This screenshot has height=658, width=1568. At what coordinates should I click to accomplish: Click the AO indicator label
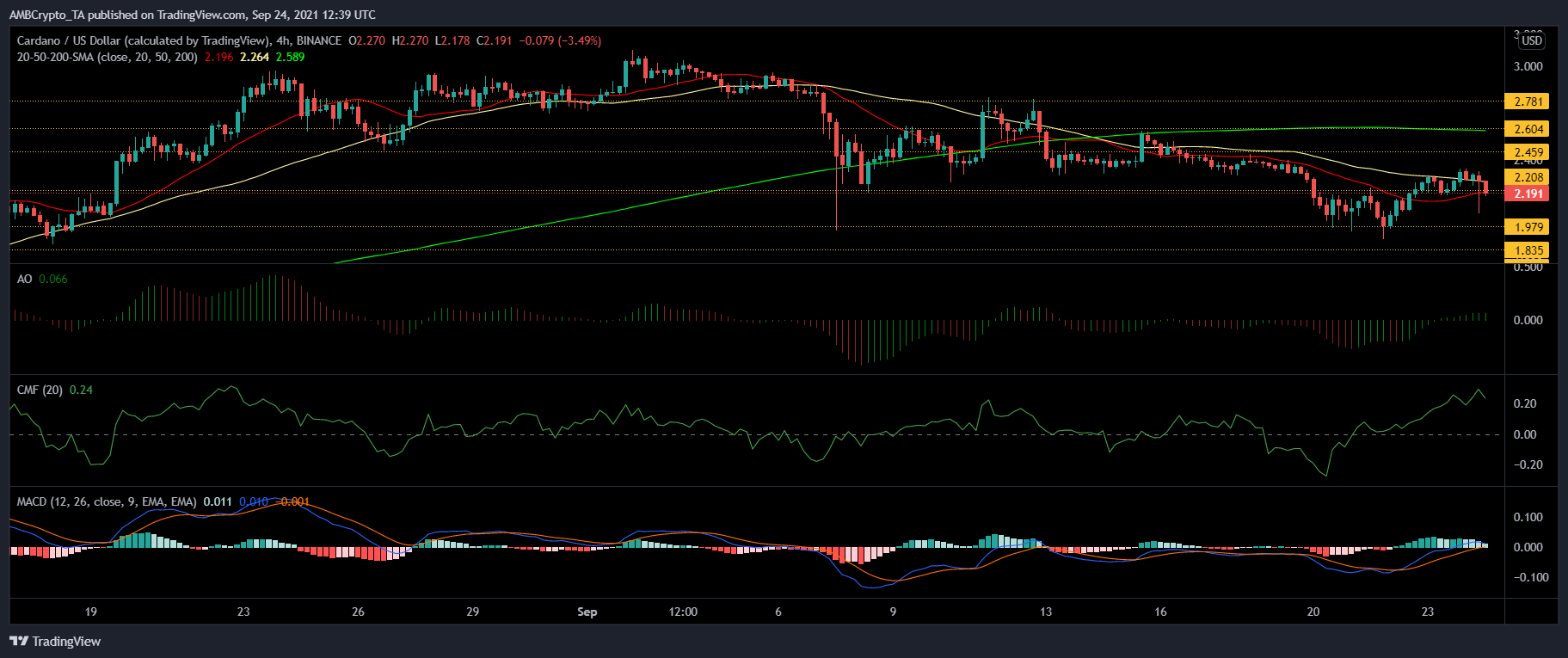tap(24, 279)
